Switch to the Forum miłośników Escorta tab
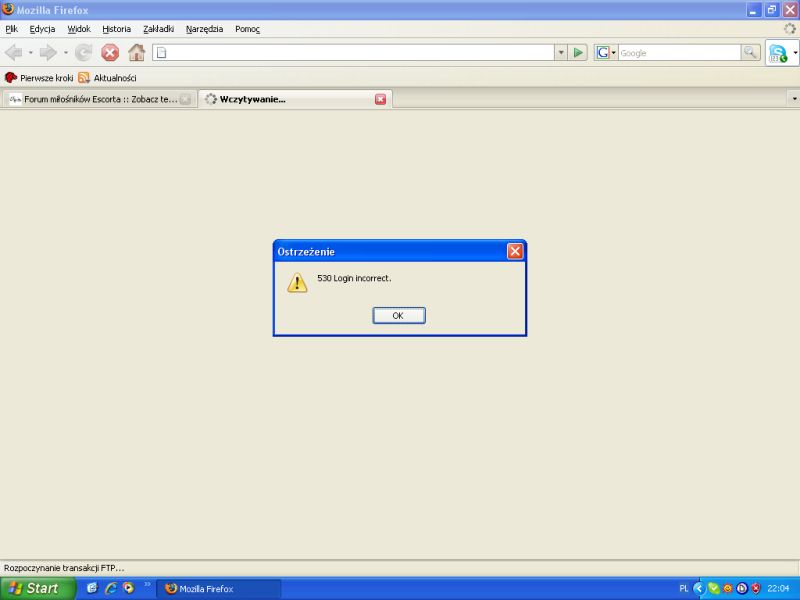Image resolution: width=800 pixels, height=600 pixels. (x=93, y=99)
